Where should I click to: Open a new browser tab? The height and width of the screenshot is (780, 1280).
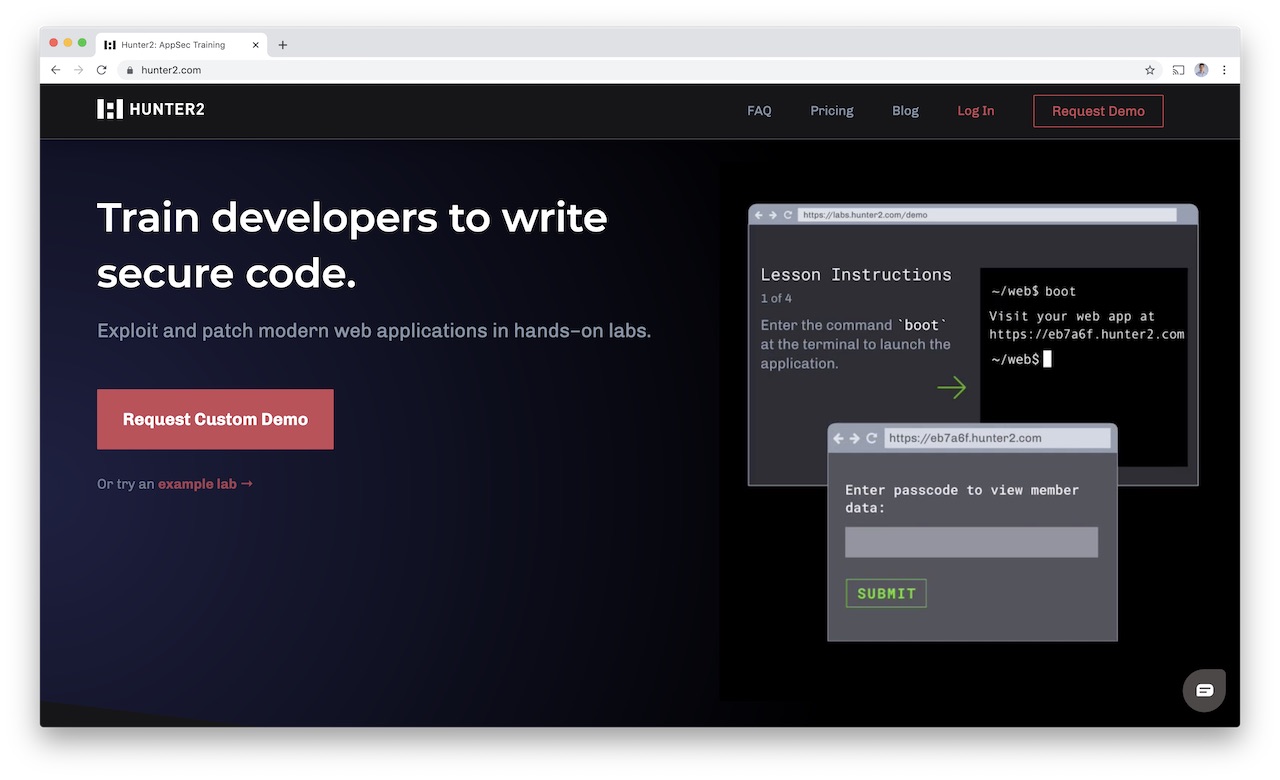[x=283, y=45]
